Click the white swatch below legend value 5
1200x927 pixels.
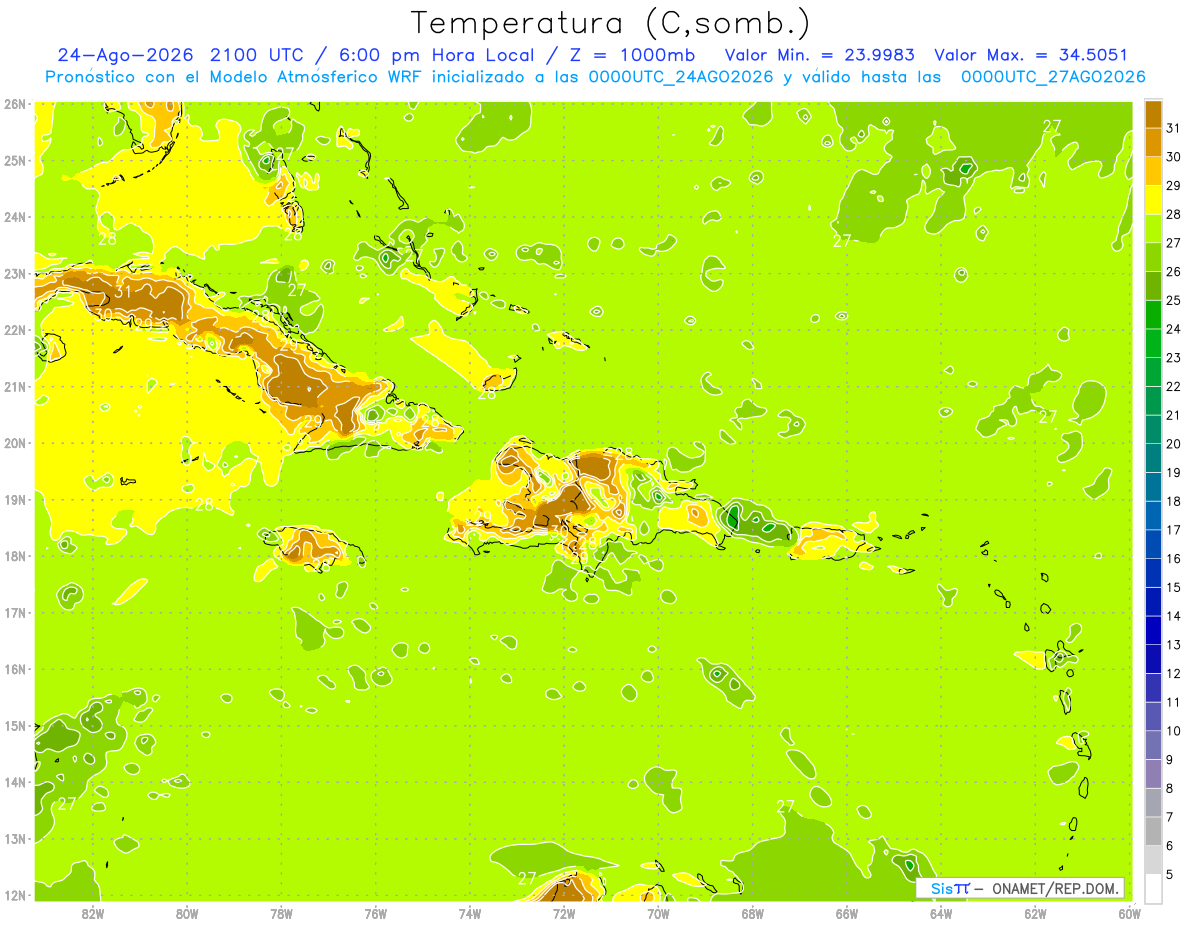point(1154,888)
